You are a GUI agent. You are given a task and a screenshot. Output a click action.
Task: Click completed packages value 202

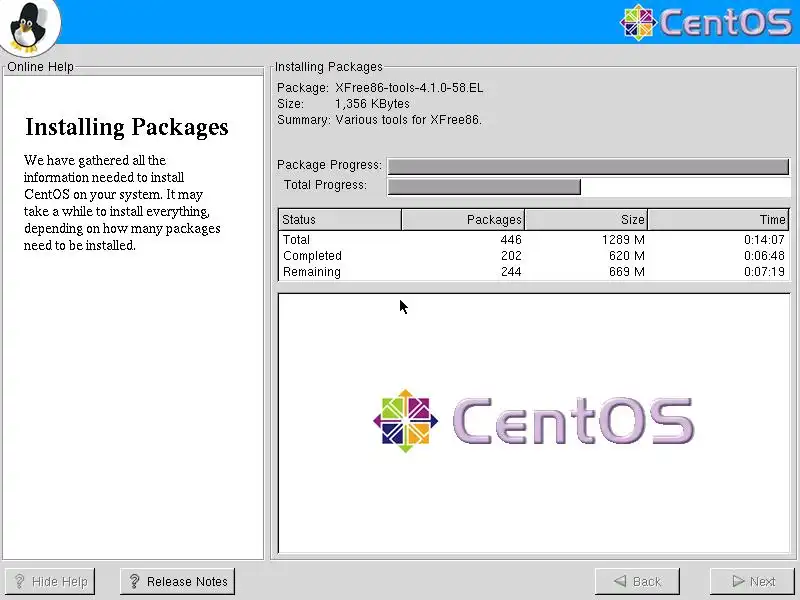click(511, 256)
